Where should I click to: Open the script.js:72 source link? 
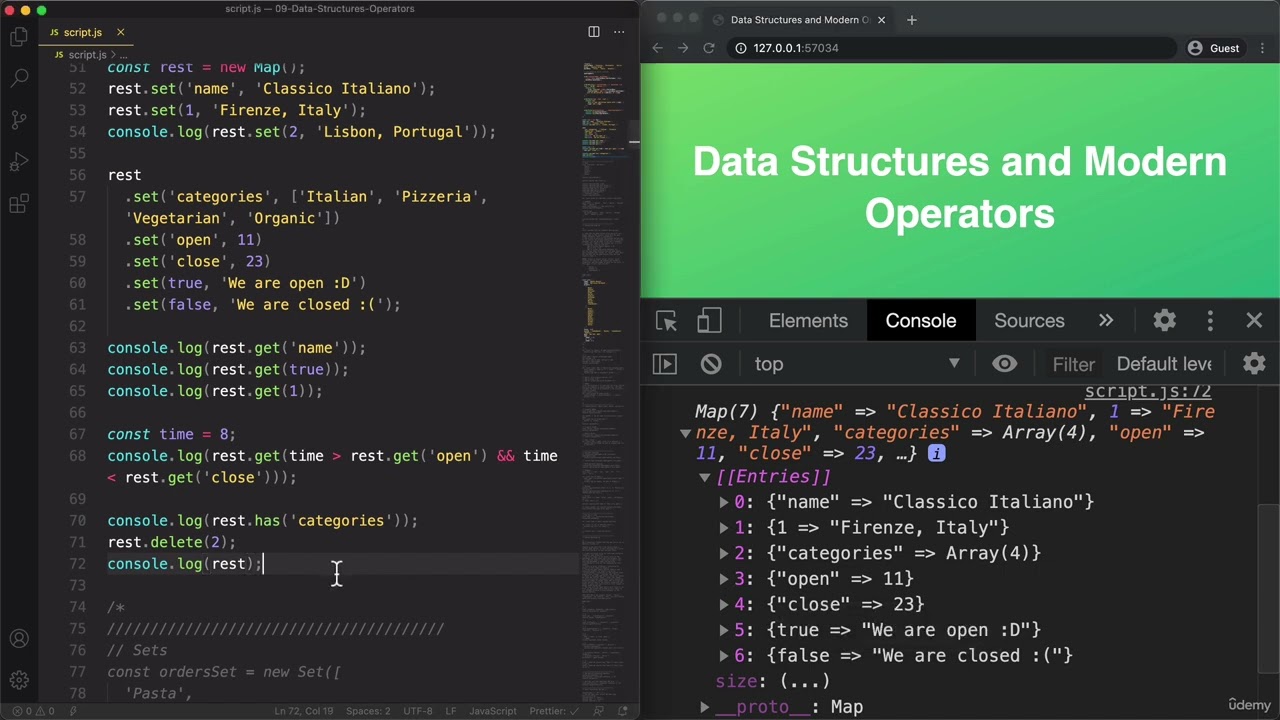pos(1148,392)
